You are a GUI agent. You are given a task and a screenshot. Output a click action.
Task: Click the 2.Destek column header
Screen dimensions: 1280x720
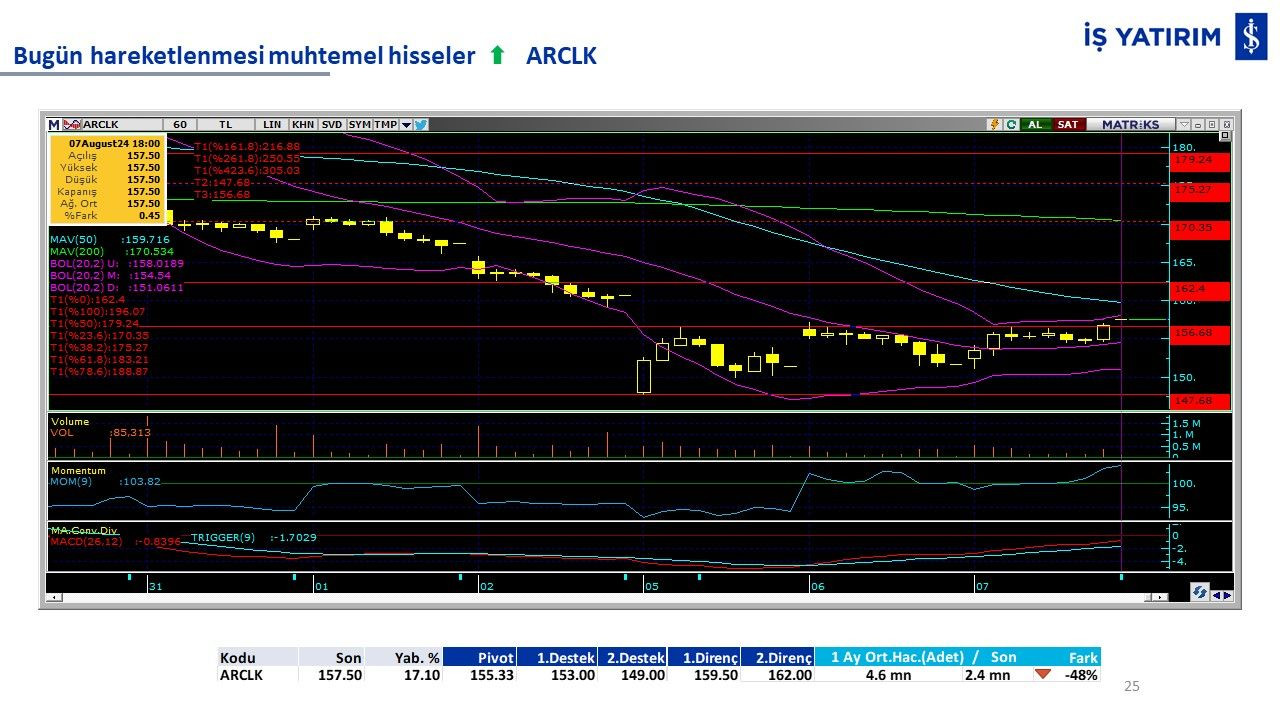coord(632,657)
